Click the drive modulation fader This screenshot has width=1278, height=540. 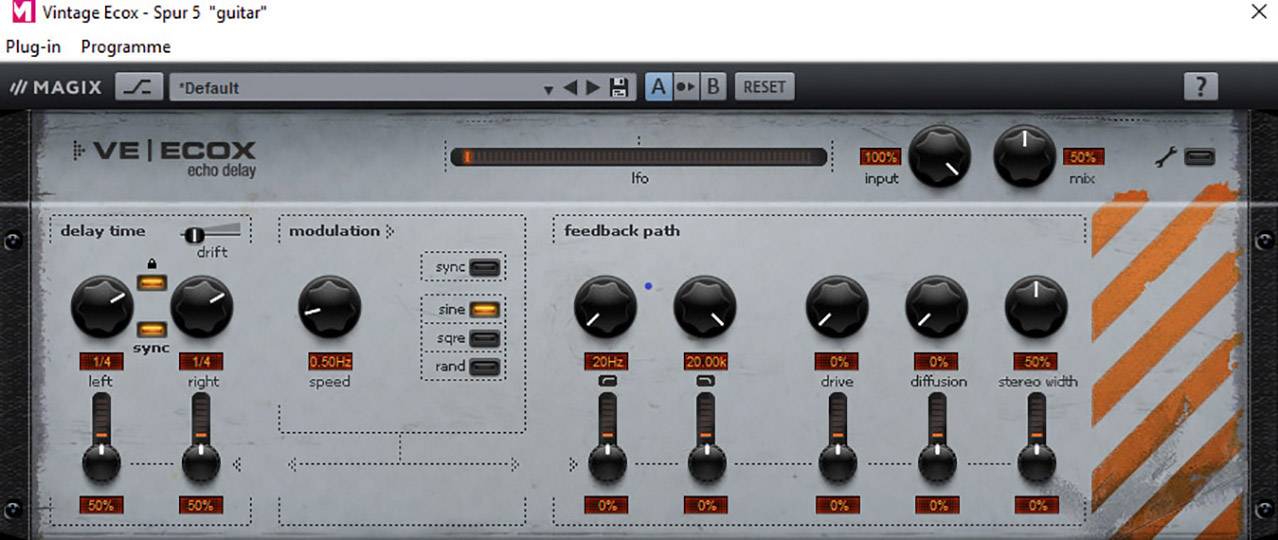click(838, 462)
